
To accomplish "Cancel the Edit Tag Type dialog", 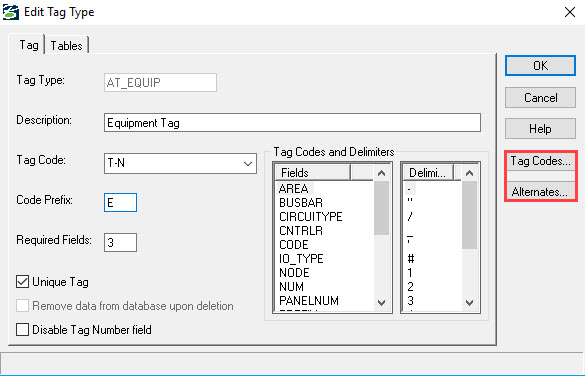I will coord(540,98).
